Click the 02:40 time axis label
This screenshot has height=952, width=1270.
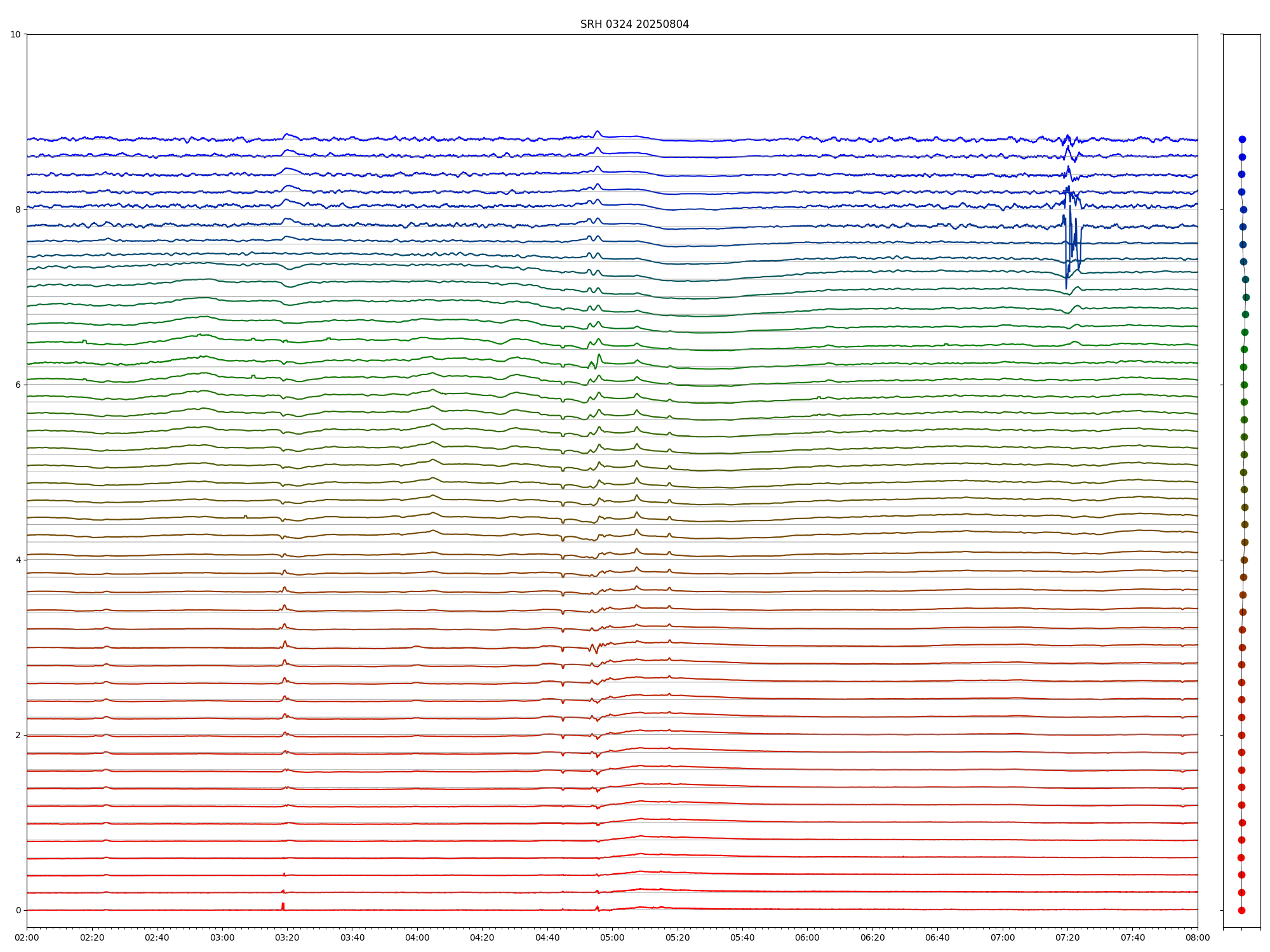157,937
